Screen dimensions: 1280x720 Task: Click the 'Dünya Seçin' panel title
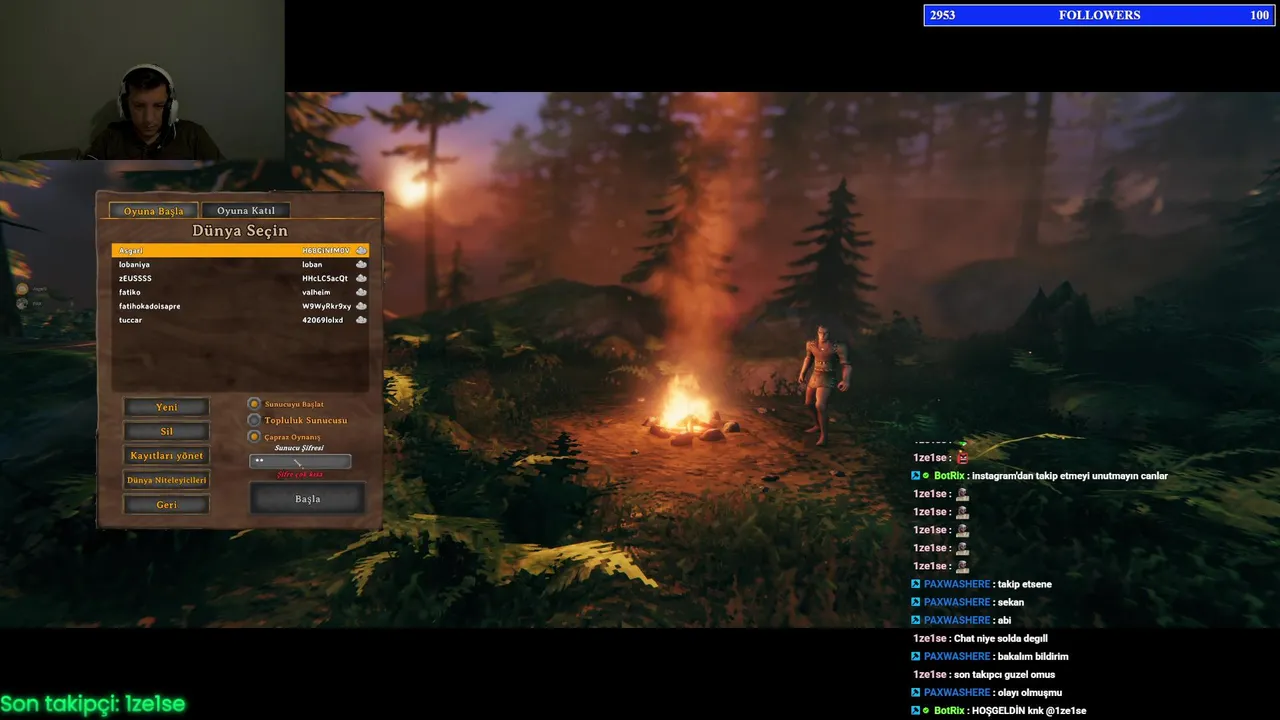(240, 231)
